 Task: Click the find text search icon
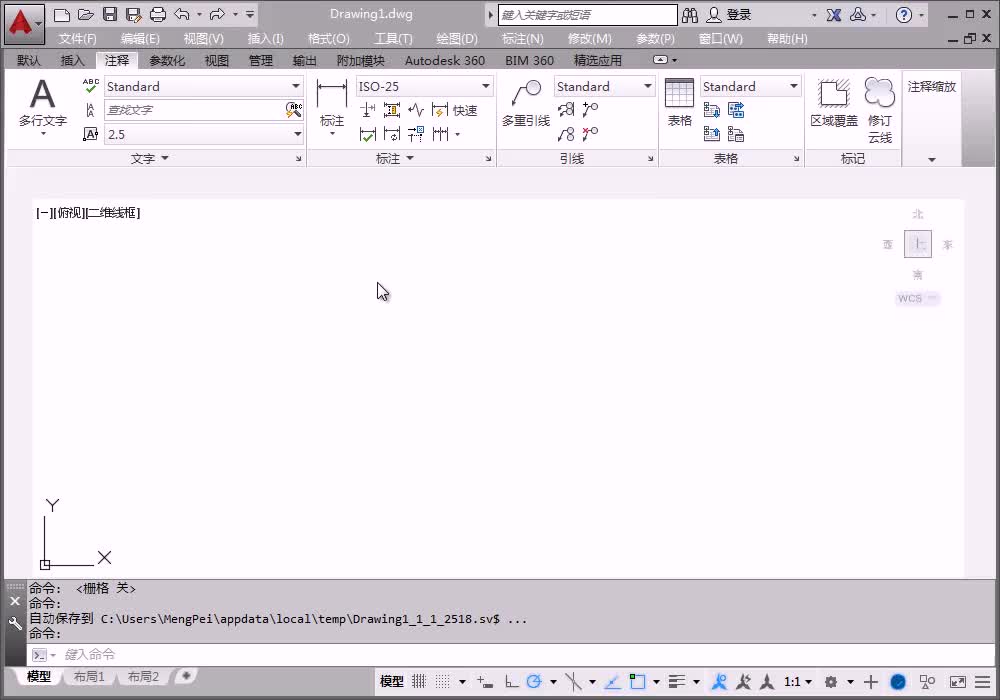293,110
